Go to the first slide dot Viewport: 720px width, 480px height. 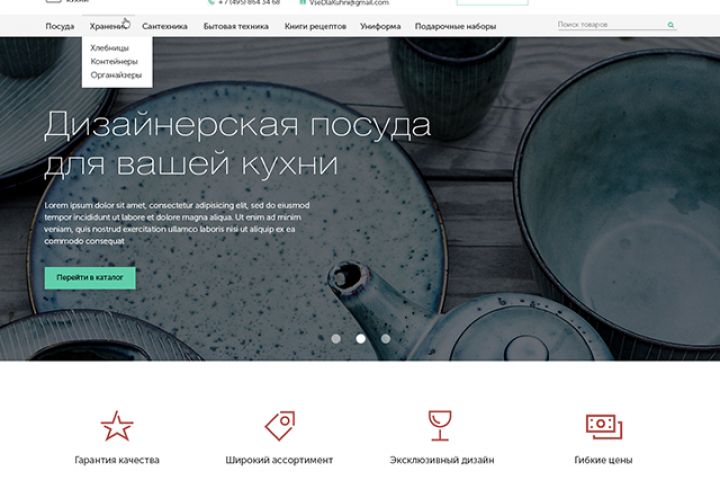click(x=336, y=339)
